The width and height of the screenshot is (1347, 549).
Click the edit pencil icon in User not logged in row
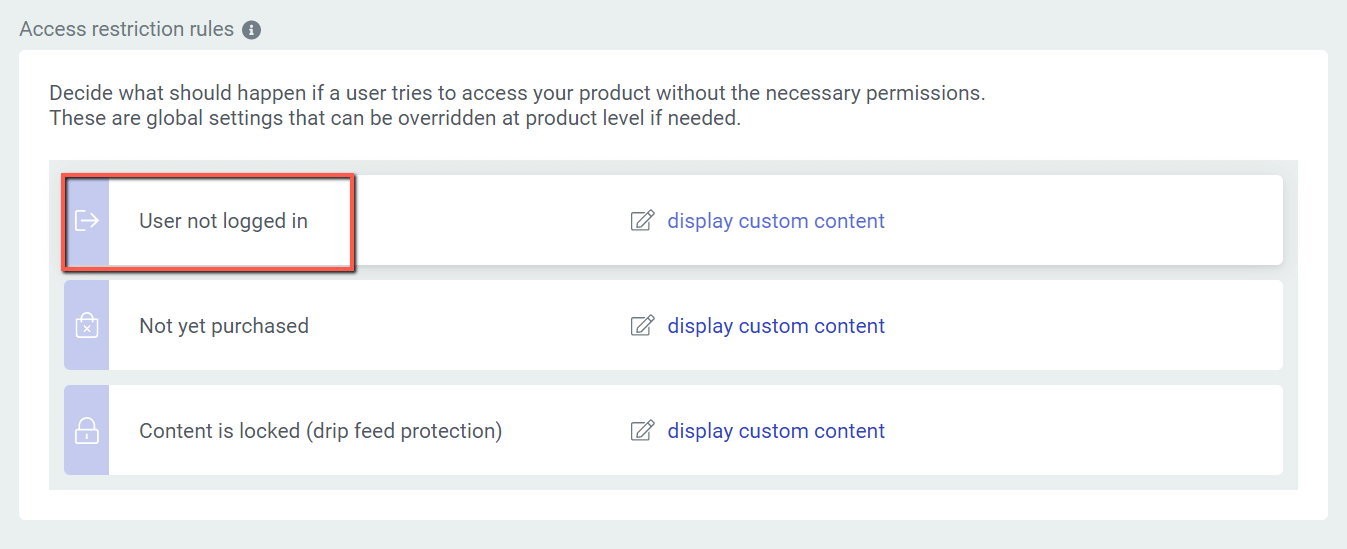click(642, 221)
